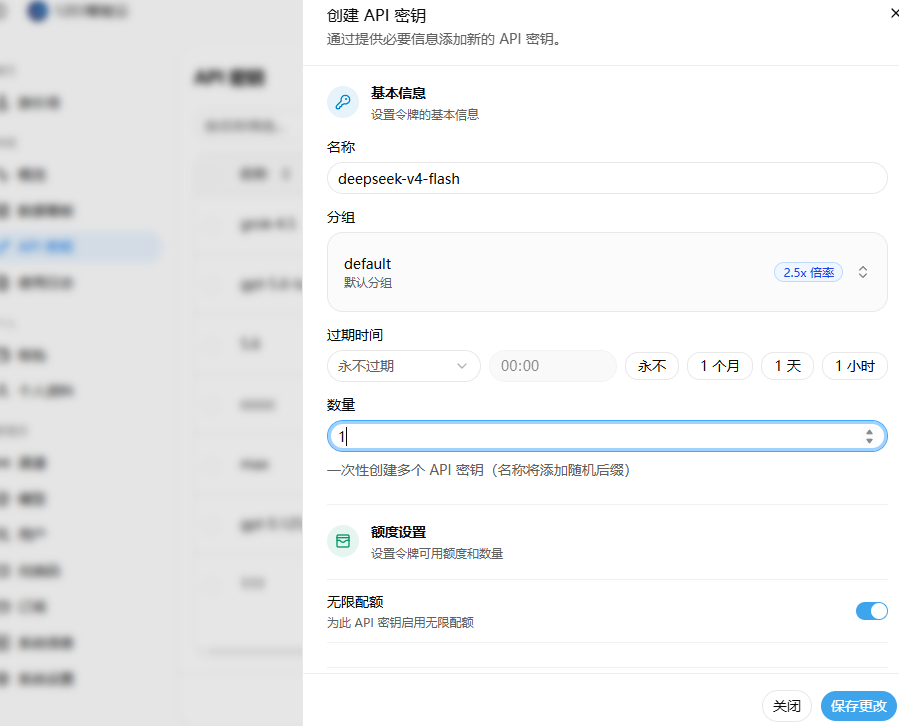Image resolution: width=899 pixels, height=726 pixels.
Task: Click the card icon beside 额度设置
Action: 343,541
